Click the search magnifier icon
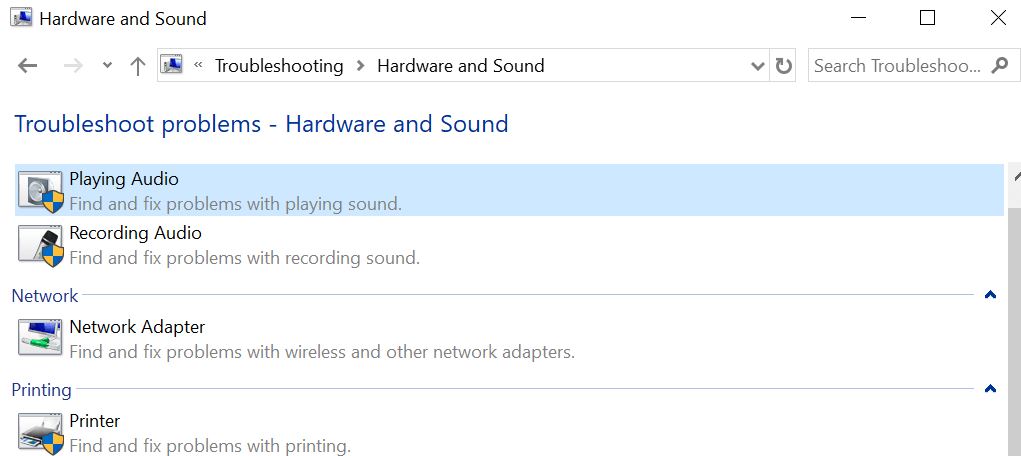This screenshot has width=1021, height=456. pyautogui.click(x=1000, y=65)
